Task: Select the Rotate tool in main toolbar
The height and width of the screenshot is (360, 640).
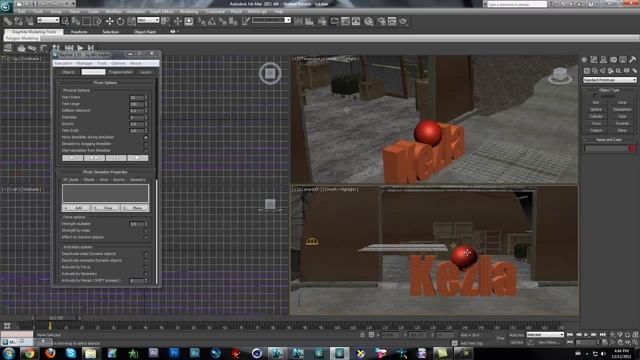Action: tap(120, 21)
